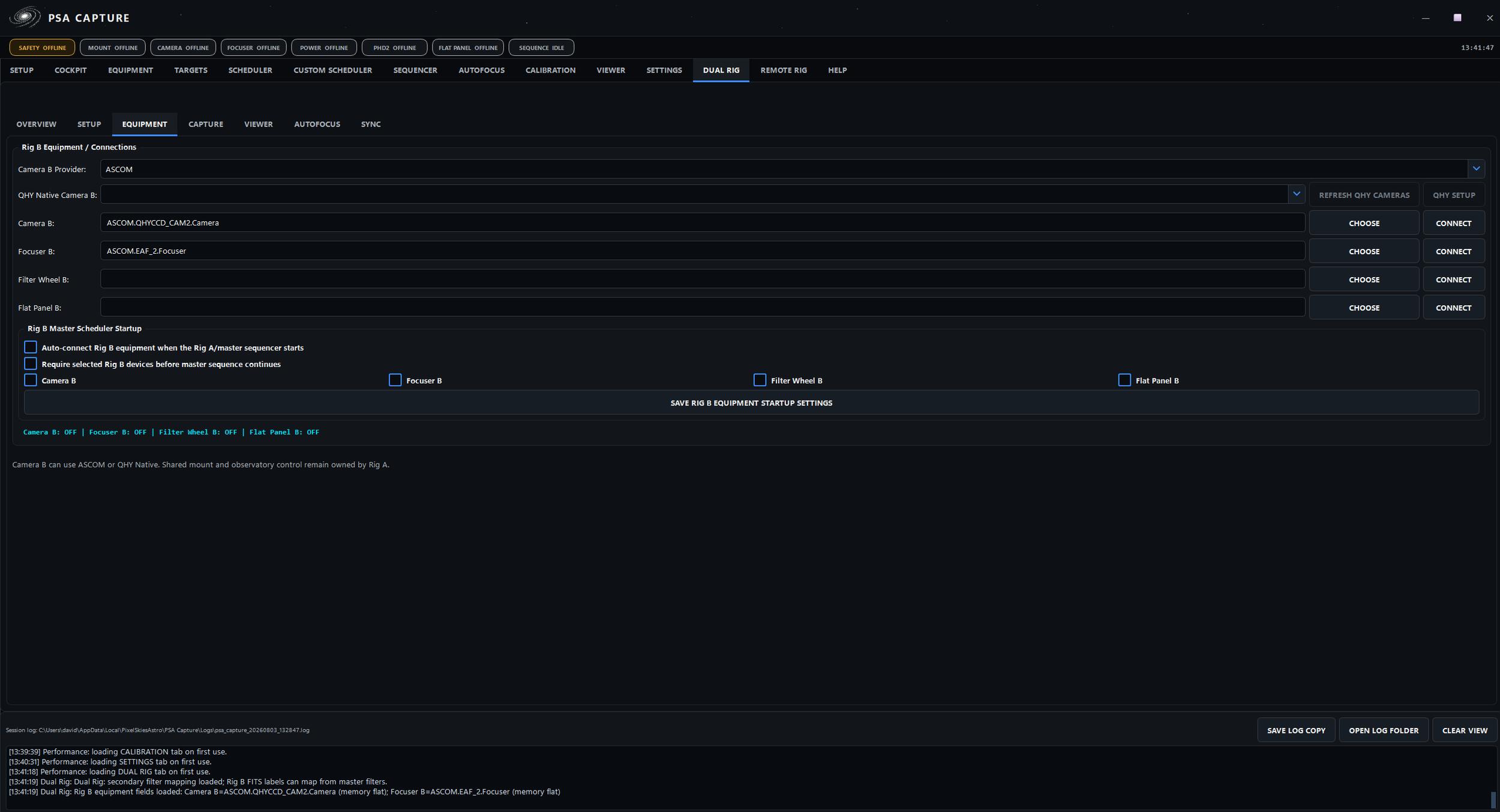The height and width of the screenshot is (812, 1500).
Task: Choose a driver for Flat Panel B
Action: click(x=1364, y=308)
